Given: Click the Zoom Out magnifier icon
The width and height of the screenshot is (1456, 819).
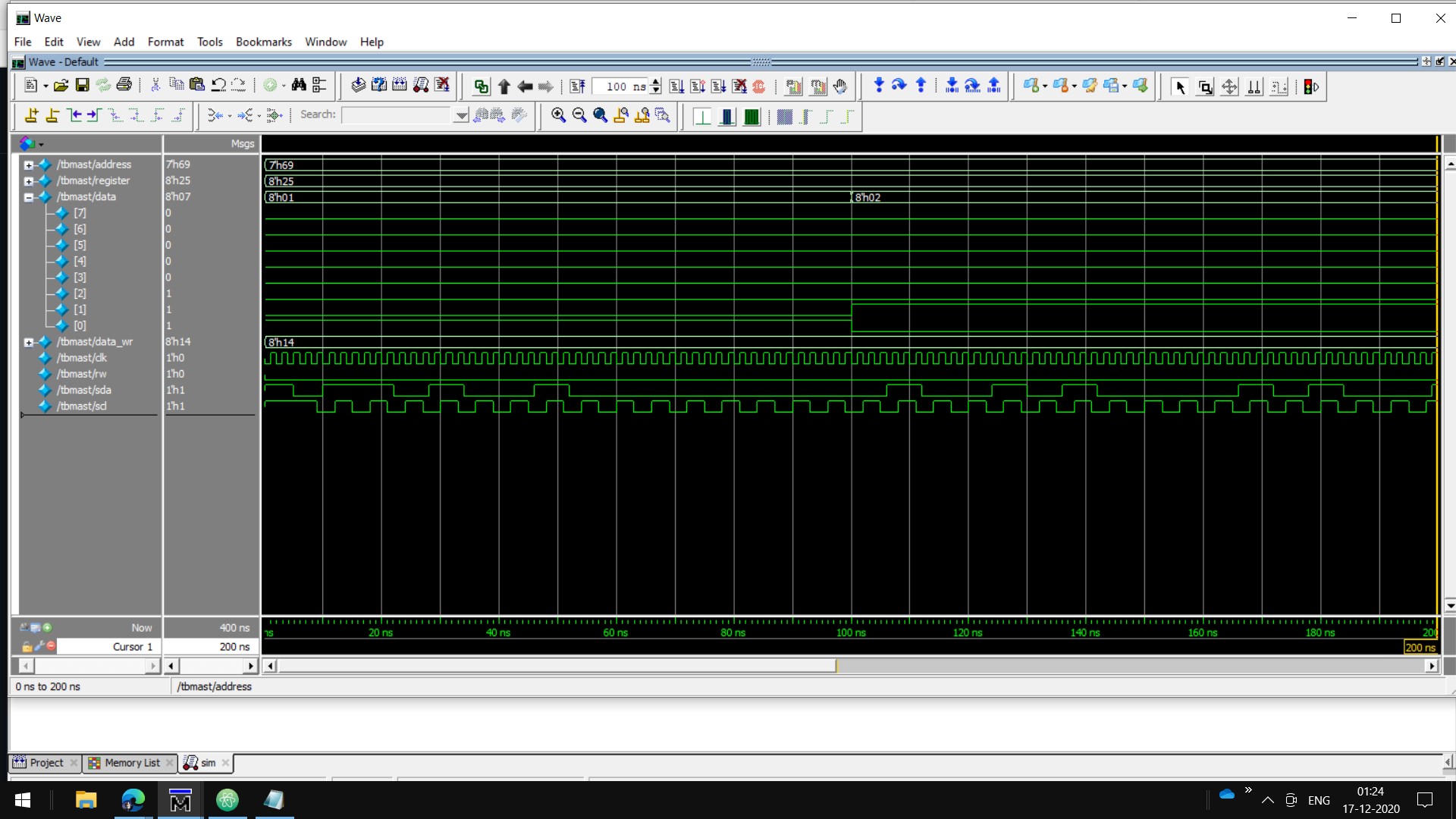Looking at the screenshot, I should pyautogui.click(x=579, y=115).
